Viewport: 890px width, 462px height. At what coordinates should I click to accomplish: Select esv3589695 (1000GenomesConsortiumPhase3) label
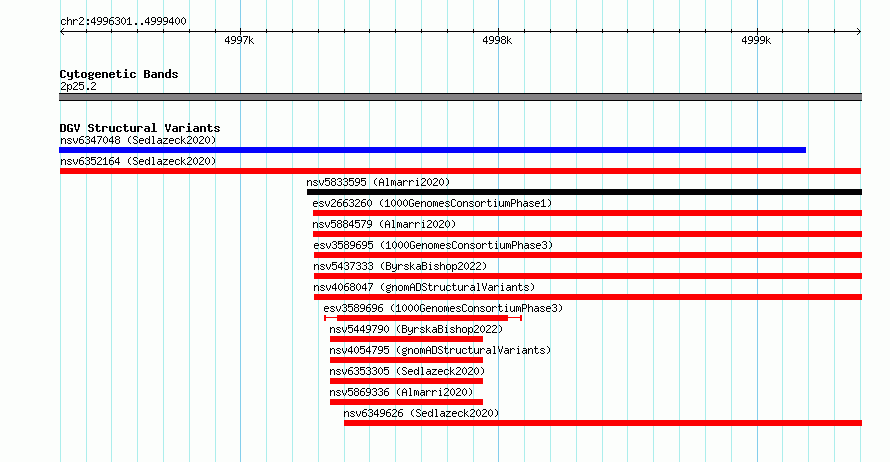pyautogui.click(x=433, y=245)
